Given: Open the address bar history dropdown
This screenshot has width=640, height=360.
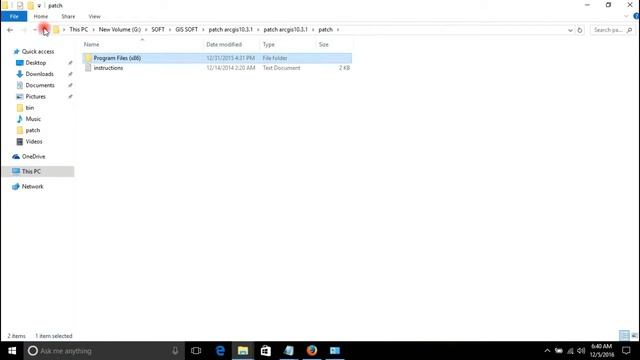Looking at the screenshot, I should pos(570,30).
